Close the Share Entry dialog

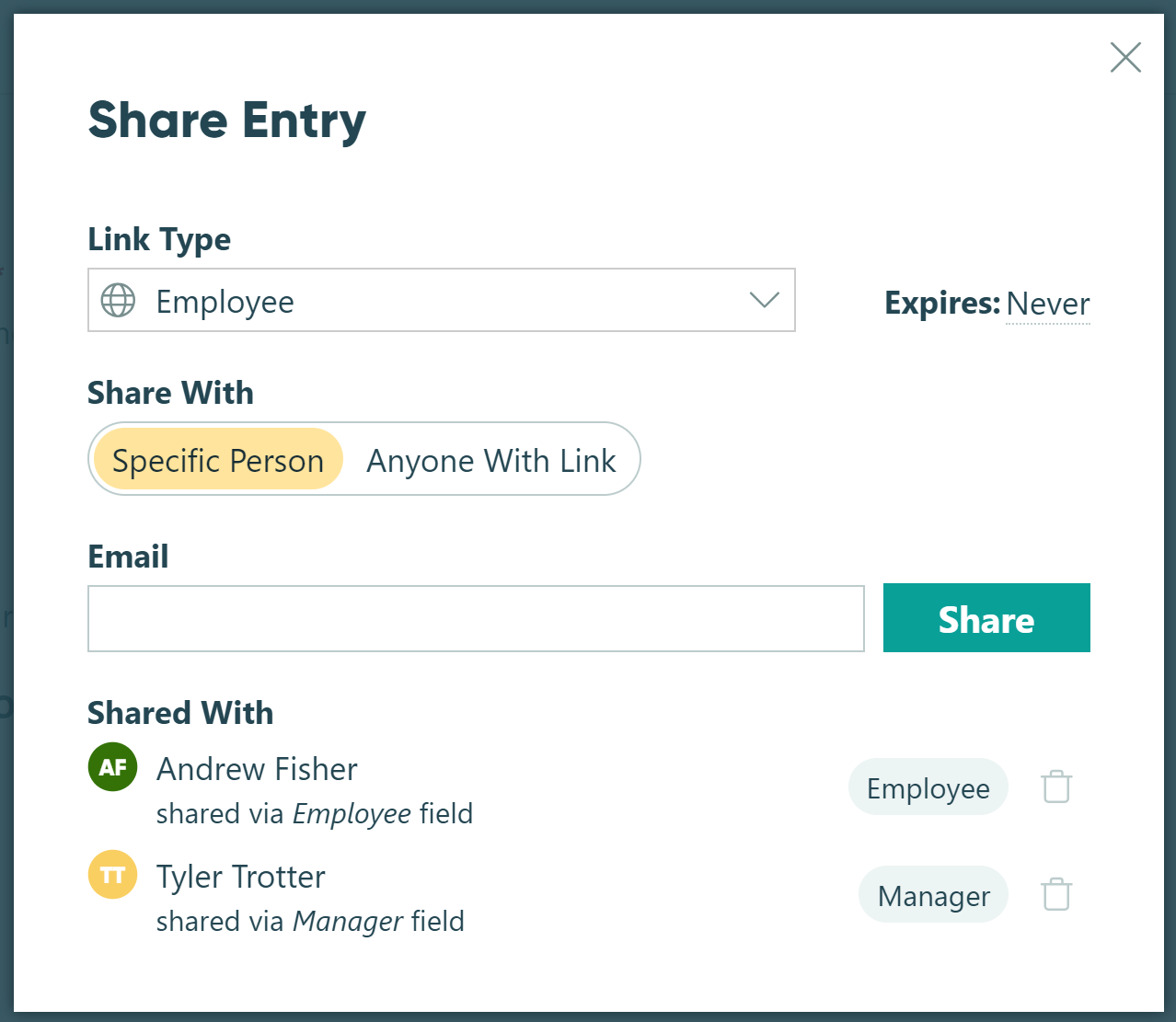coord(1125,57)
